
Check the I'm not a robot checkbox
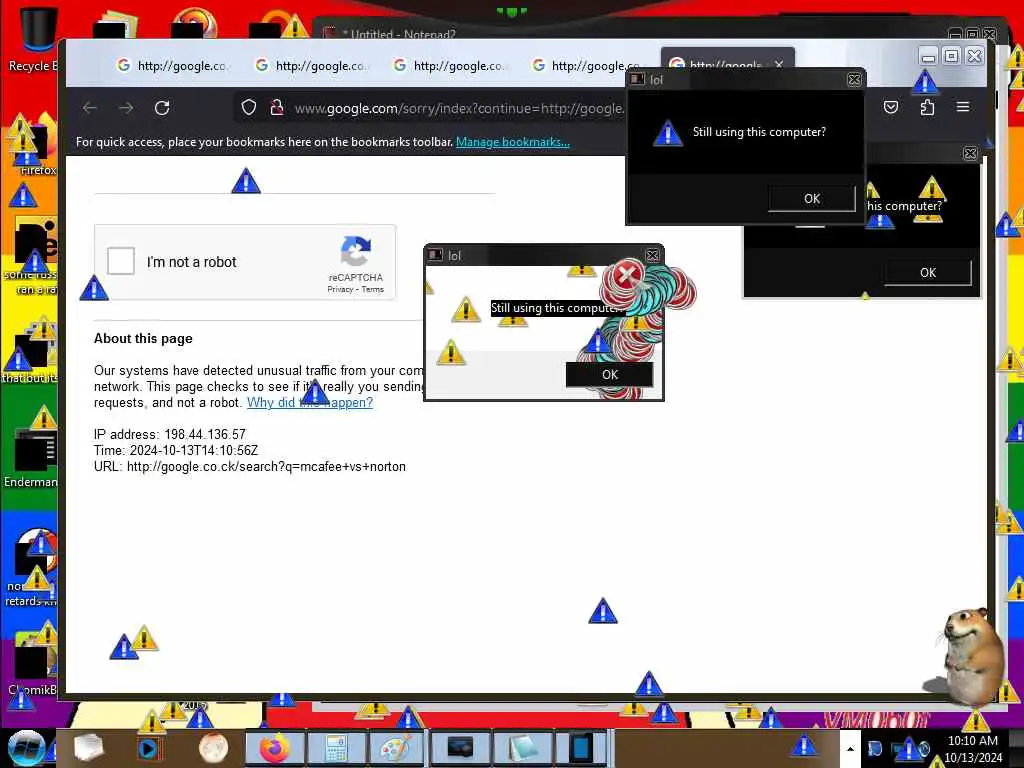point(121,261)
